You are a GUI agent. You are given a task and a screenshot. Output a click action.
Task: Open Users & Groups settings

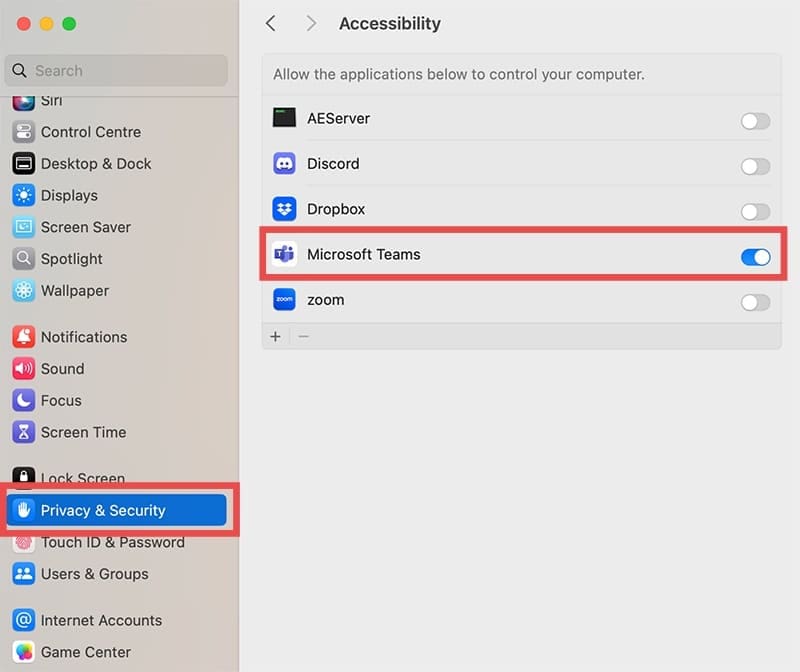pos(94,574)
